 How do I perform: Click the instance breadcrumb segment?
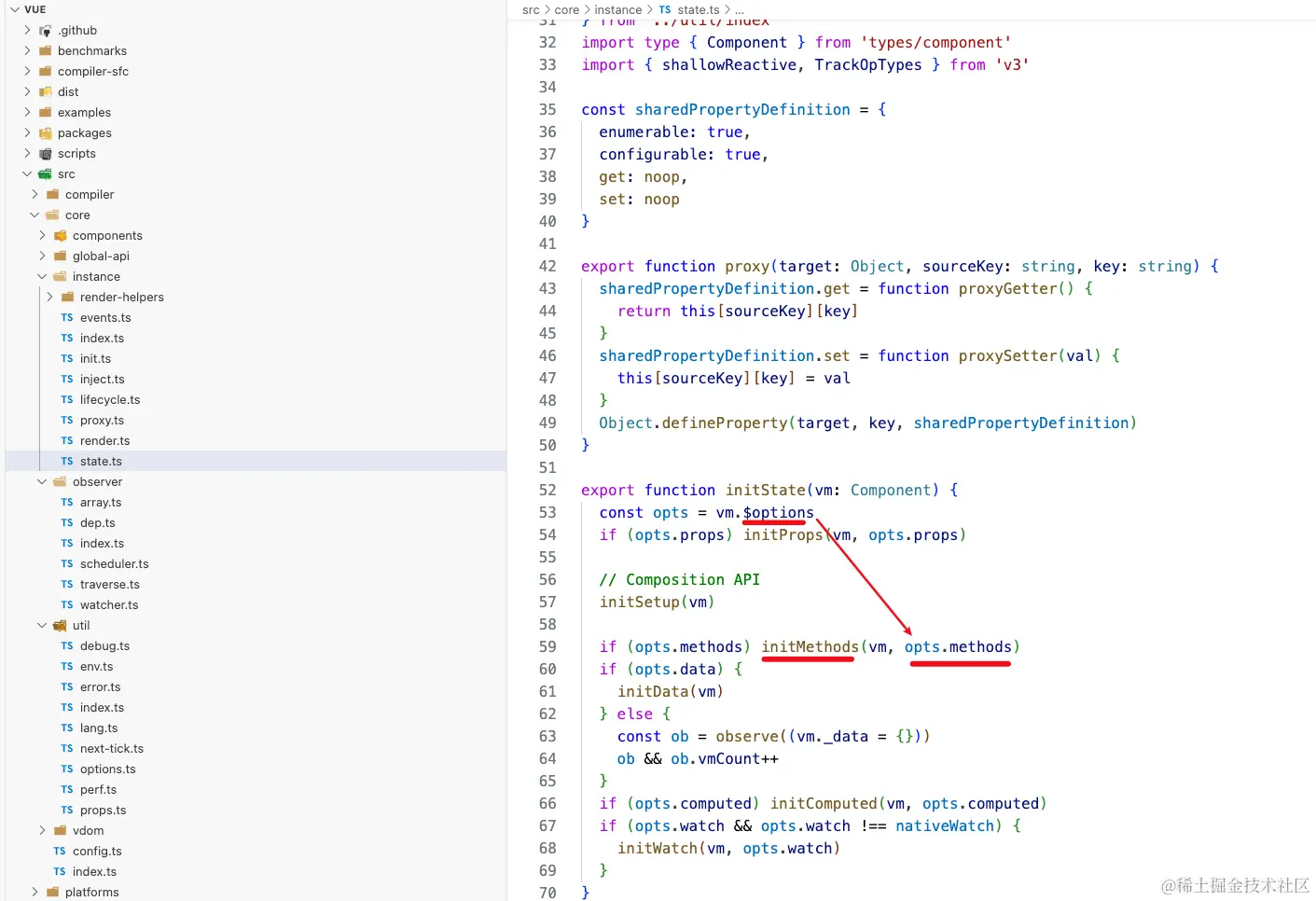618,10
